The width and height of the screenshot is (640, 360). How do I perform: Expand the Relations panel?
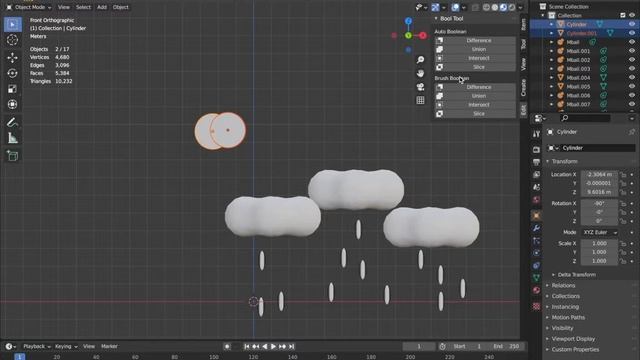[548, 286]
